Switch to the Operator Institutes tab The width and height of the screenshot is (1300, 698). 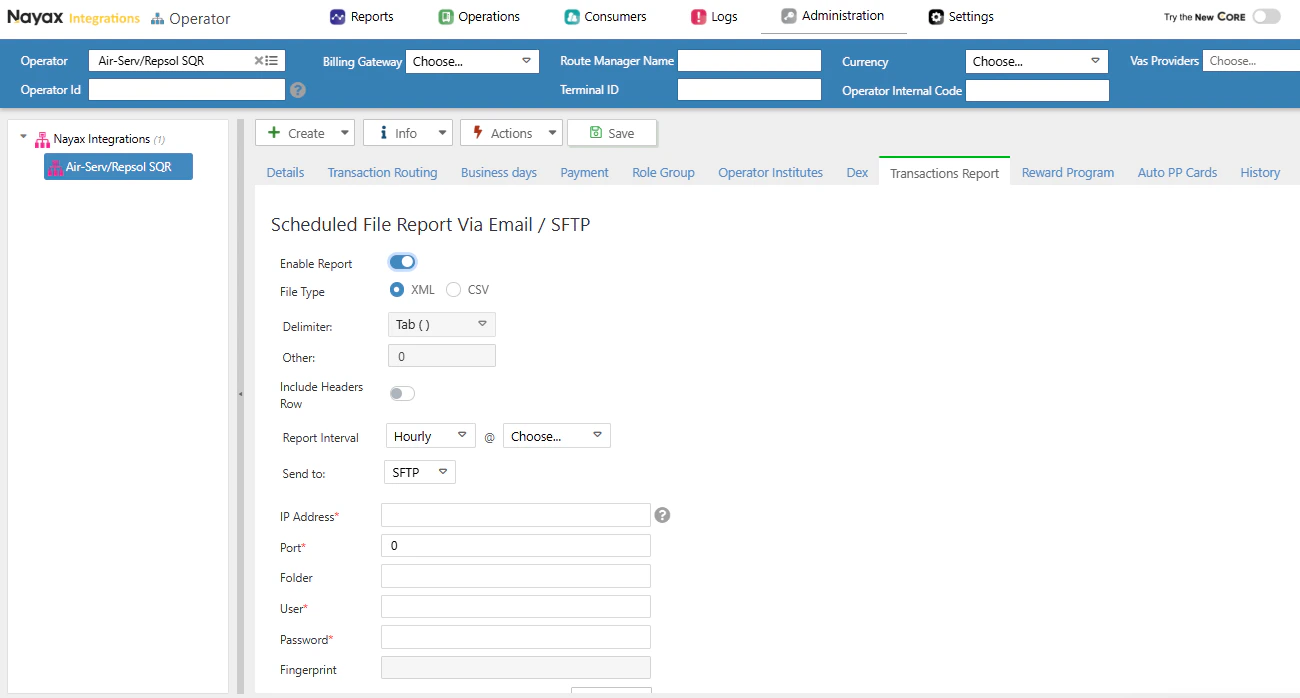(x=770, y=172)
